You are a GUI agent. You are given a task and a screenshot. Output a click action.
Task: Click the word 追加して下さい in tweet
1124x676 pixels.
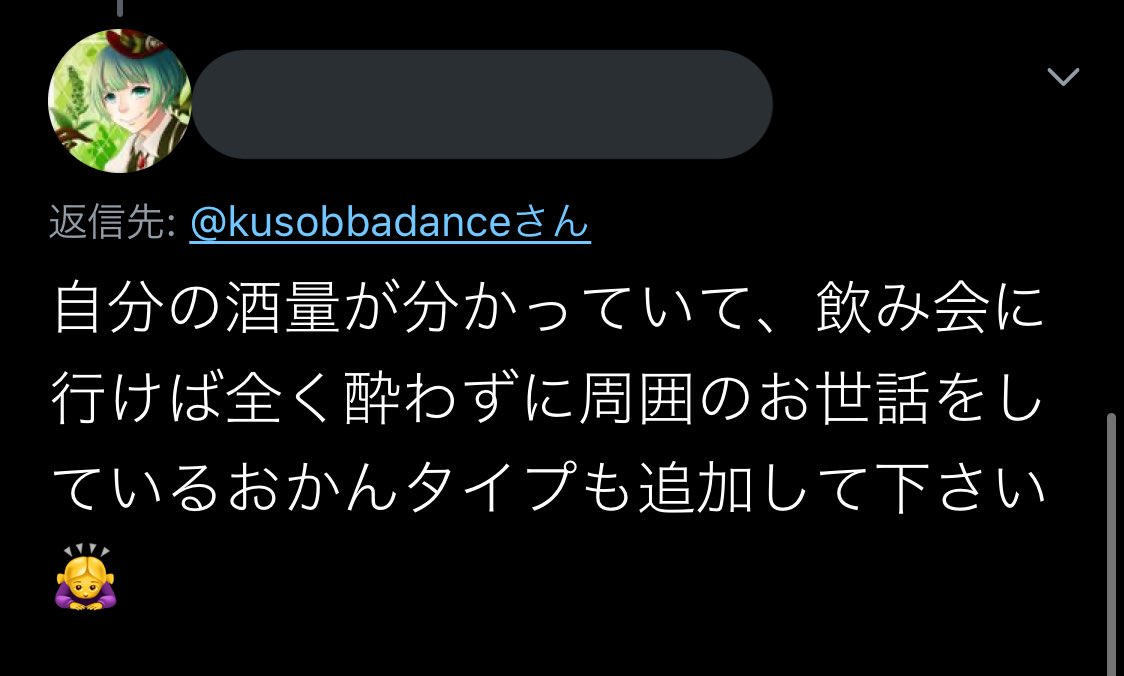842,487
